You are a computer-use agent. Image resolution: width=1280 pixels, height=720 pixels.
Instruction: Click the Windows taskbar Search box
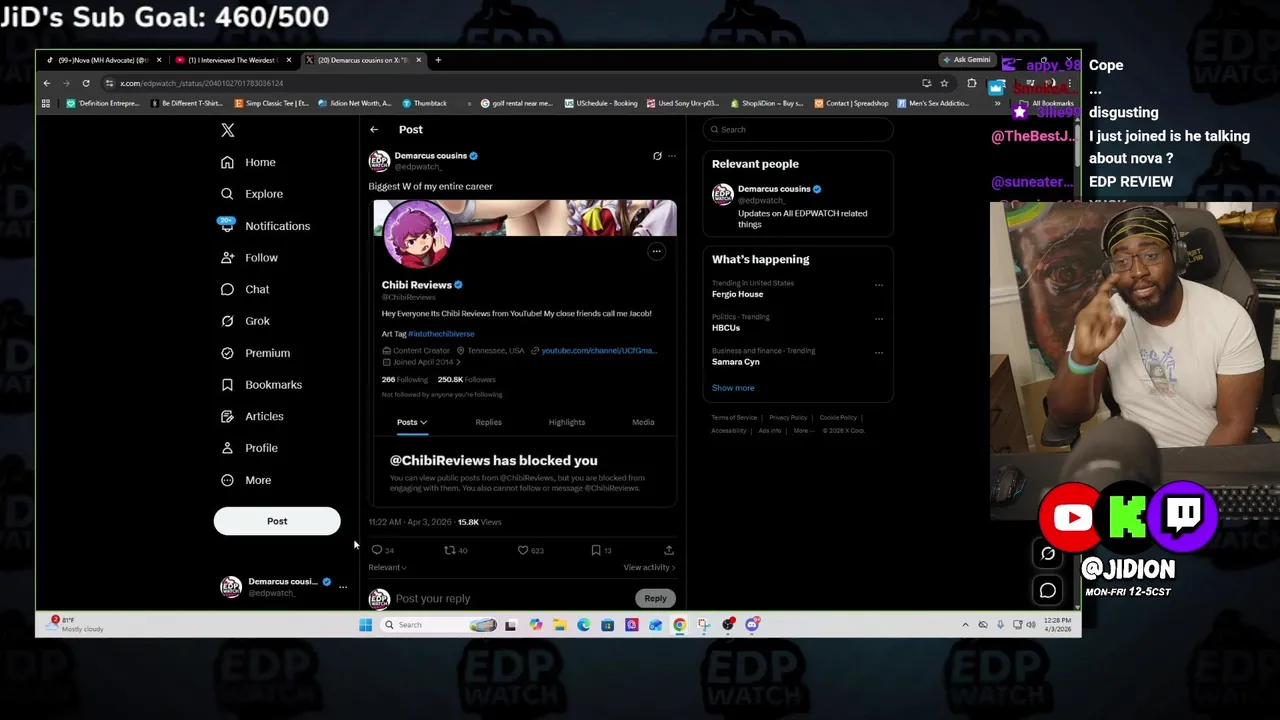[x=438, y=625]
